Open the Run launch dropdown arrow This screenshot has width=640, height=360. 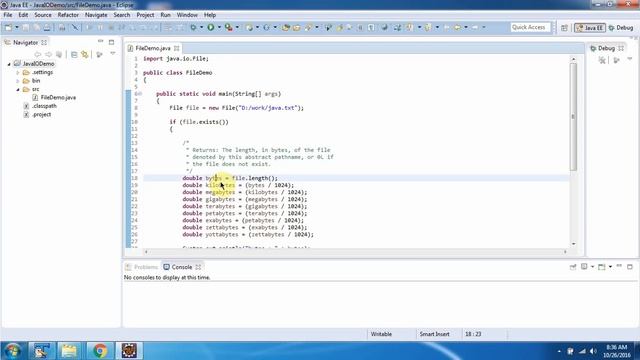click(219, 27)
